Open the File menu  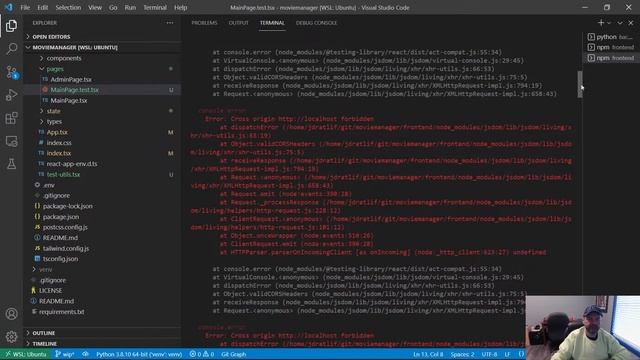pyautogui.click(x=25, y=7)
